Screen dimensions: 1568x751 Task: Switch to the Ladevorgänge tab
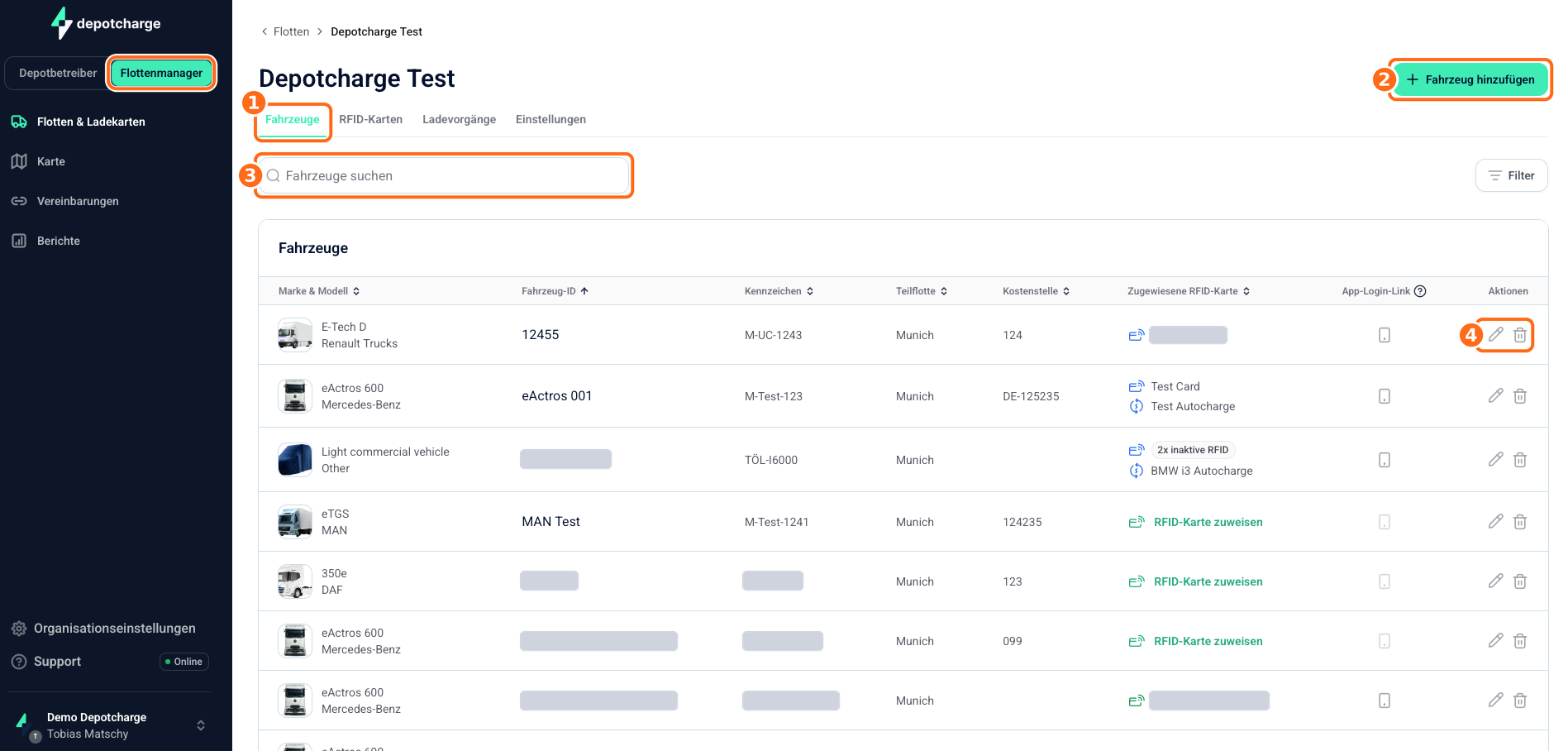pyautogui.click(x=459, y=119)
